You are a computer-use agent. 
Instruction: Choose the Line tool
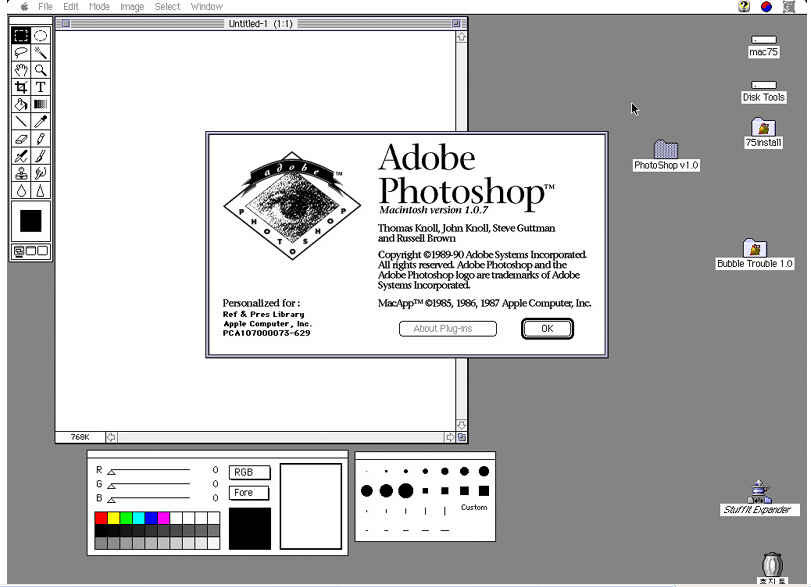[21, 122]
